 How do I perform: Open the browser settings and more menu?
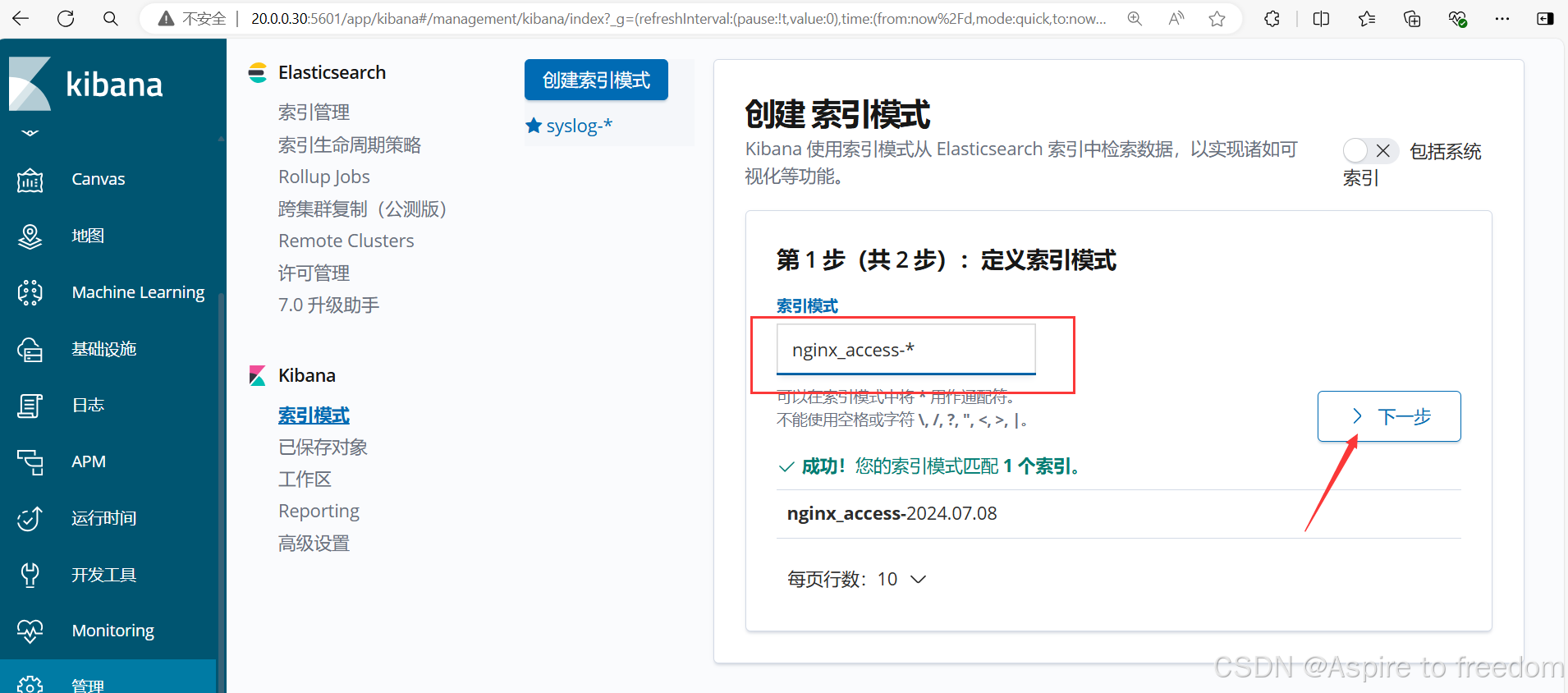click(x=1502, y=18)
